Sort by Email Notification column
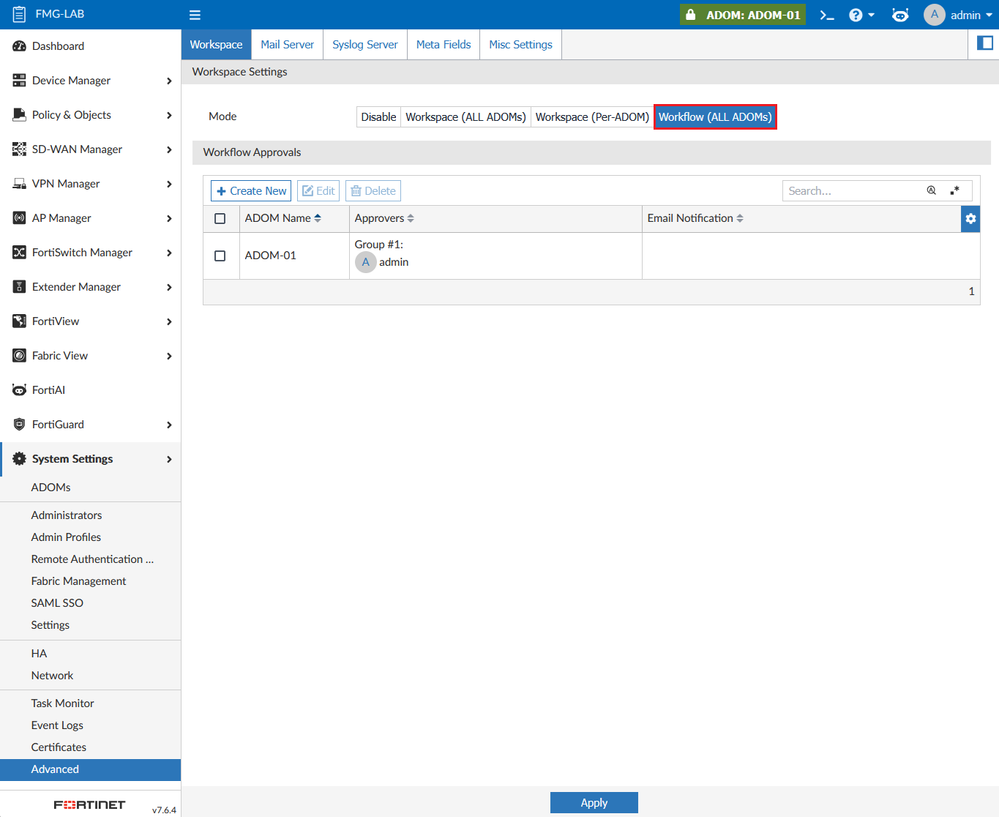 coord(695,218)
